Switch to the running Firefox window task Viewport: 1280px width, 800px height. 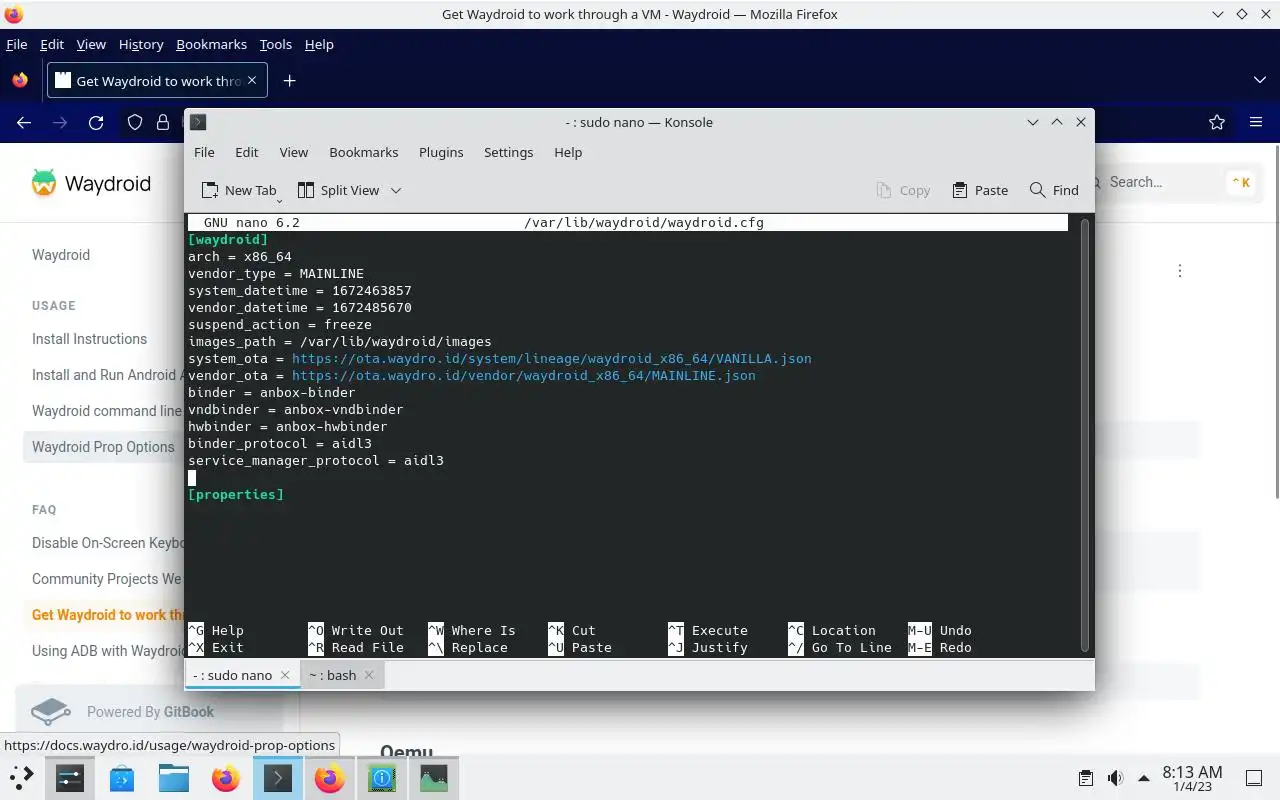point(330,777)
